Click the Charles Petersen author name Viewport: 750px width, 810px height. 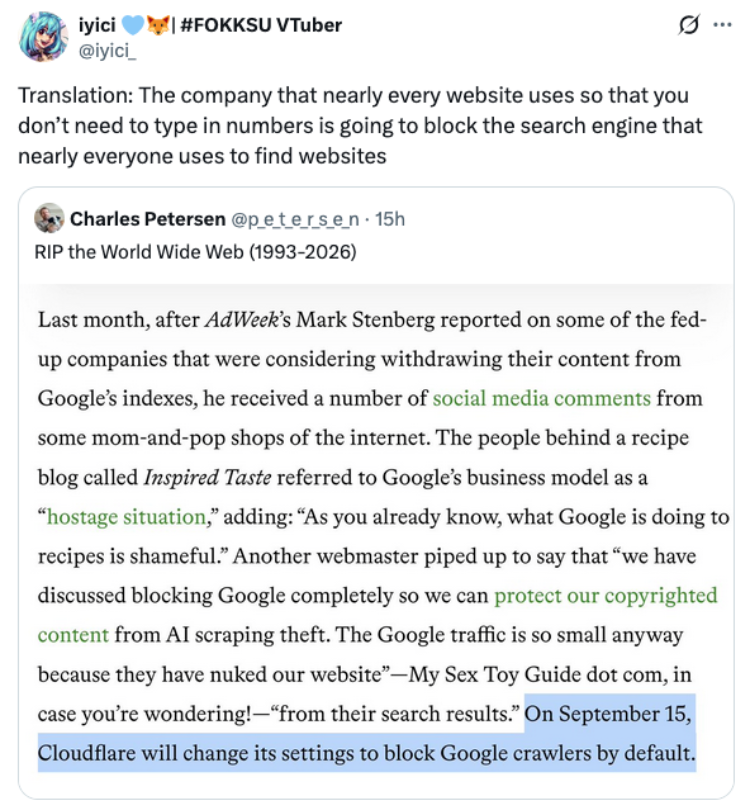click(148, 219)
